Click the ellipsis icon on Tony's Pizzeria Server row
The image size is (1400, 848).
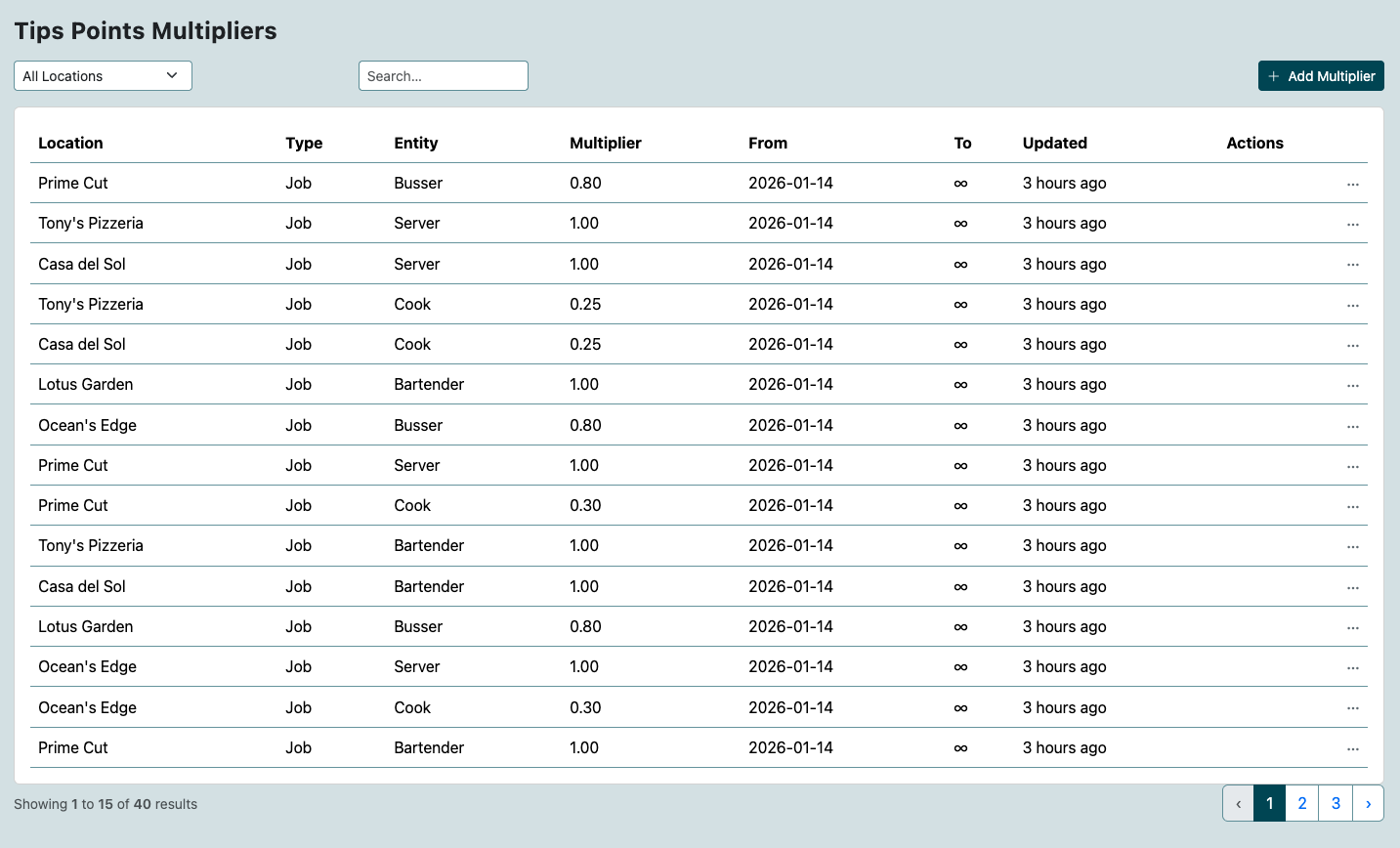pyautogui.click(x=1353, y=223)
